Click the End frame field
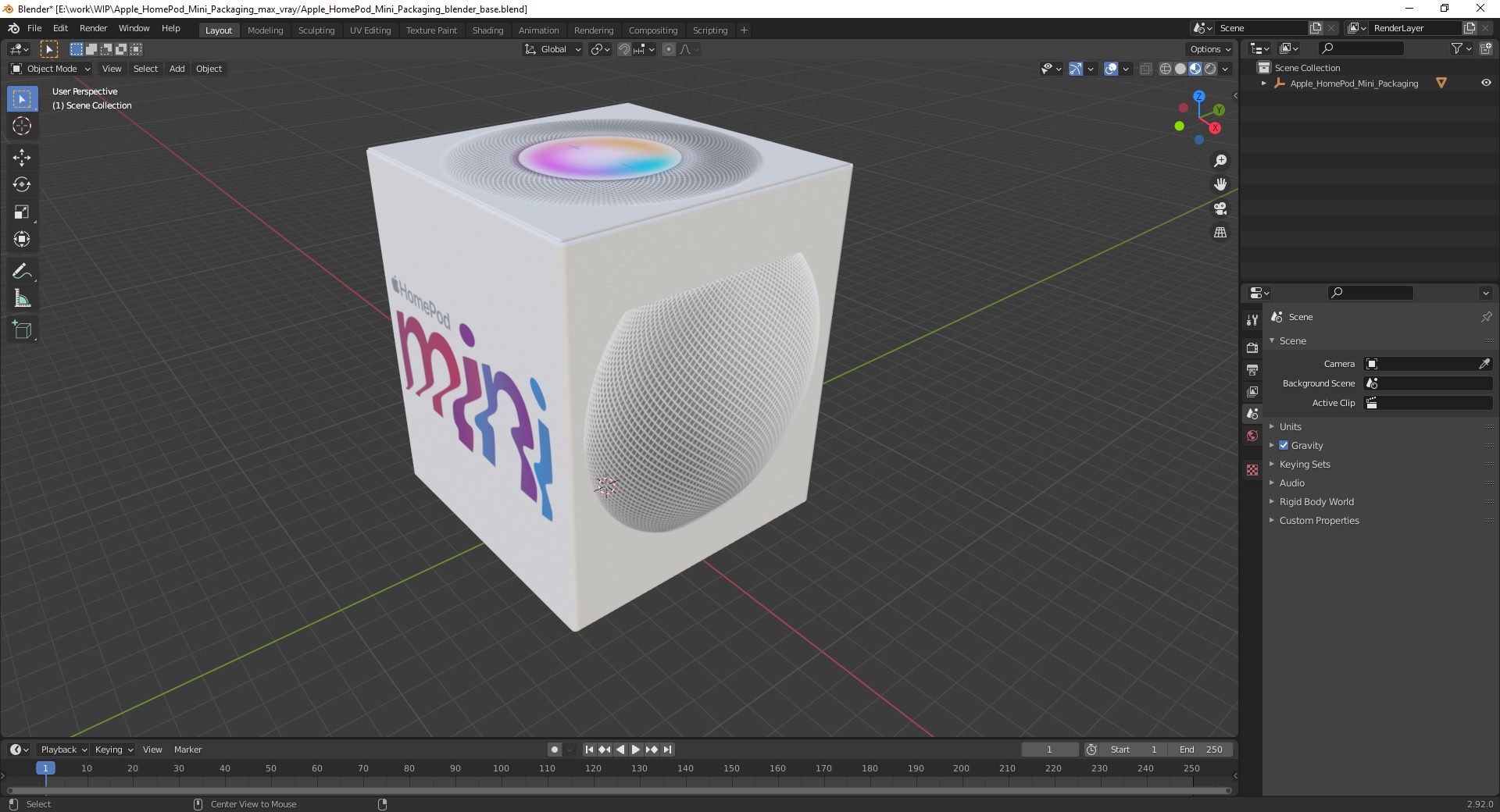Image resolution: width=1500 pixels, height=812 pixels. point(1202,750)
